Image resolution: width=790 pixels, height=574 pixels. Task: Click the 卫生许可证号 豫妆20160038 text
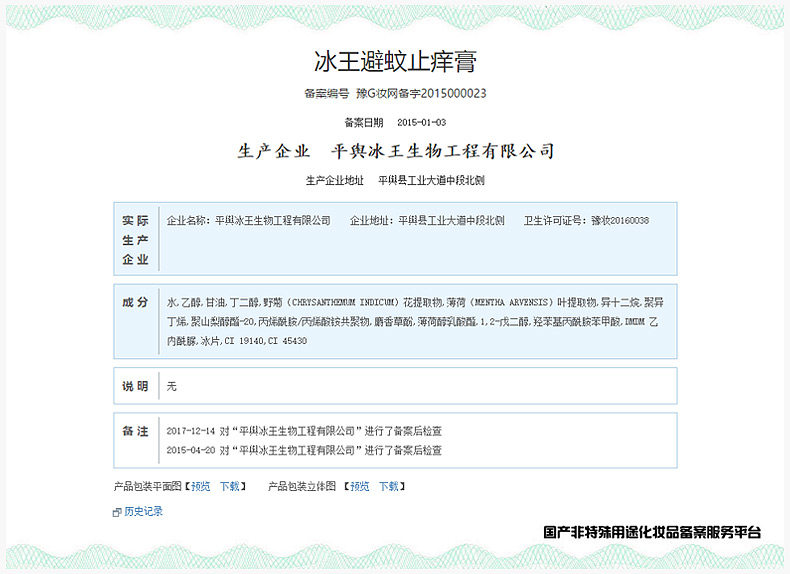click(586, 221)
